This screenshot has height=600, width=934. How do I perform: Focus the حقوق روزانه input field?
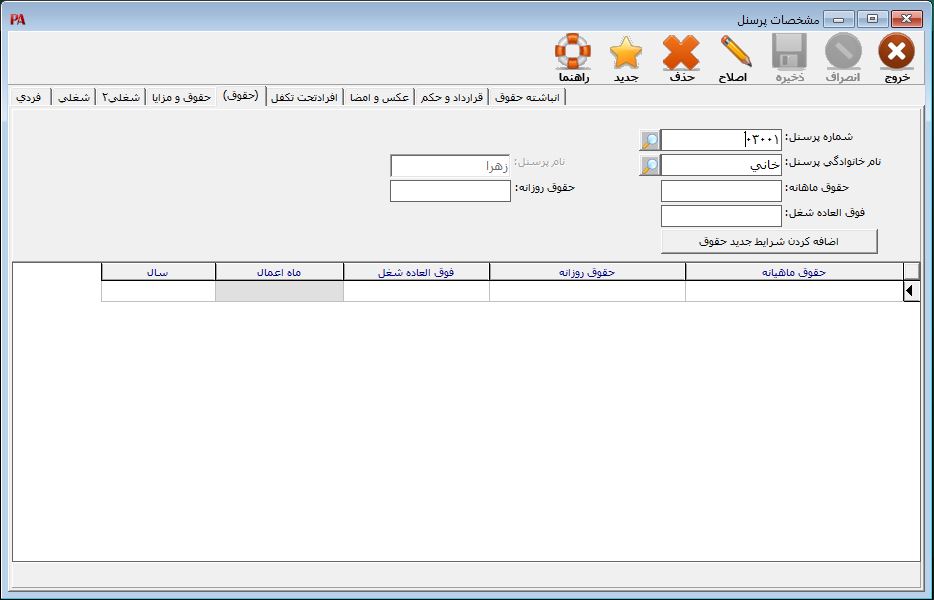tap(450, 191)
